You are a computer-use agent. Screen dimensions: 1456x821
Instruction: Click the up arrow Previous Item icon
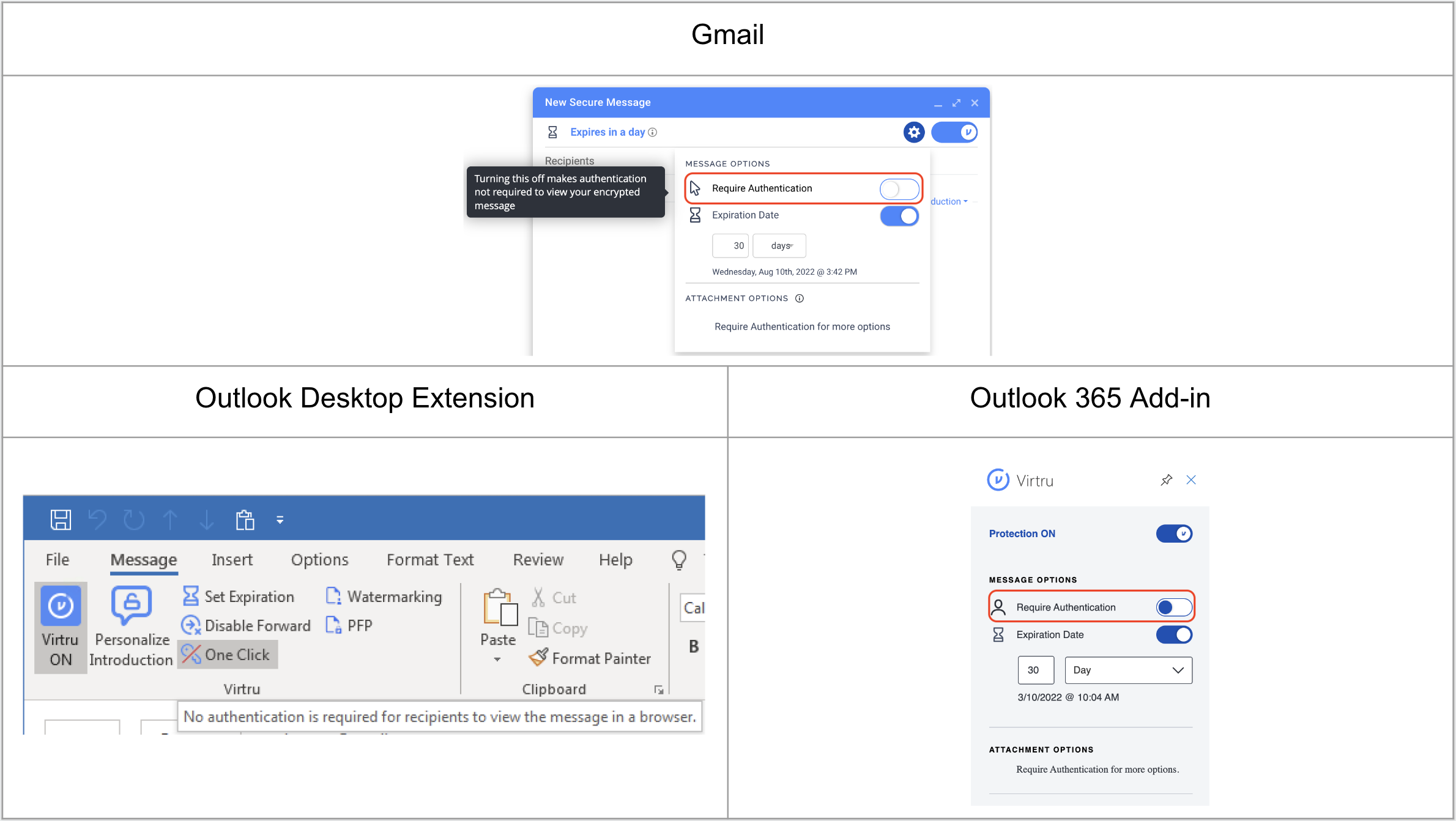(x=170, y=520)
